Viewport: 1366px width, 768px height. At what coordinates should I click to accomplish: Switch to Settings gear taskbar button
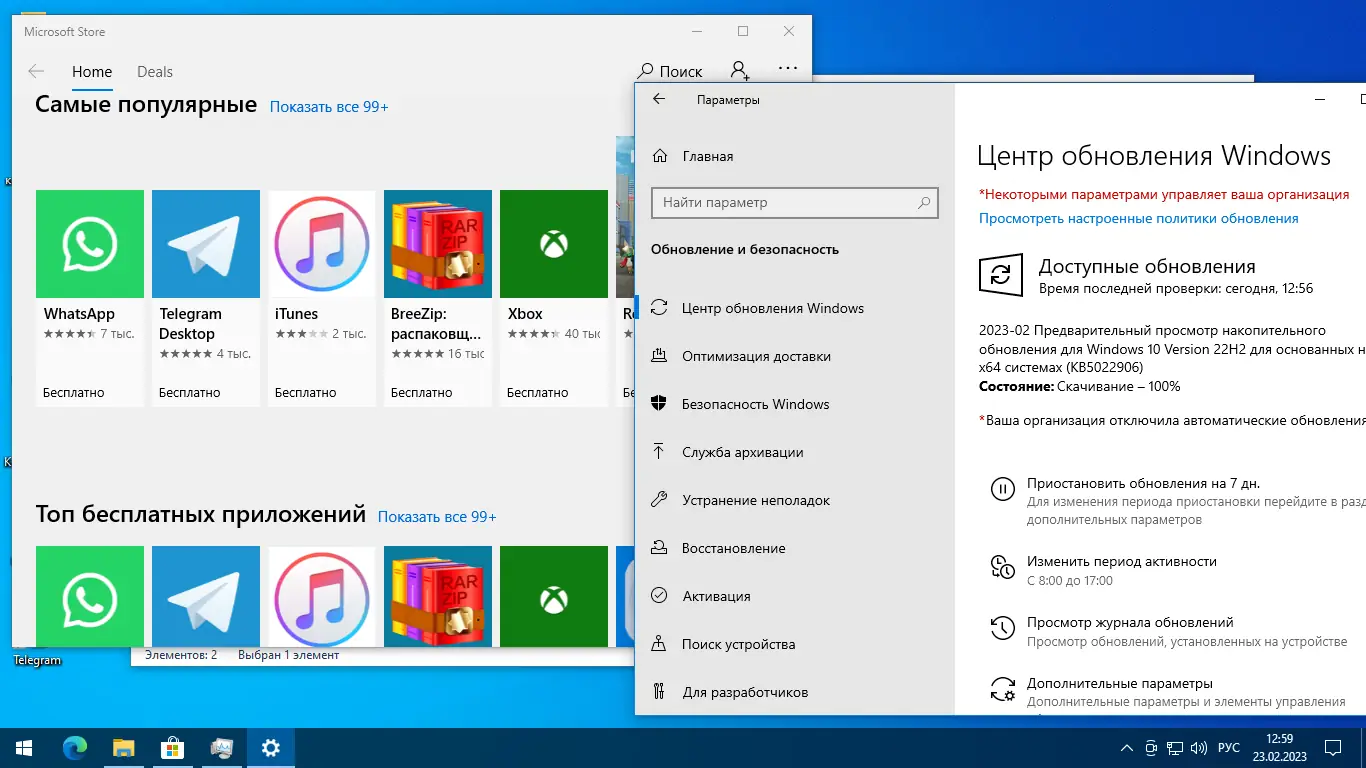(270, 747)
